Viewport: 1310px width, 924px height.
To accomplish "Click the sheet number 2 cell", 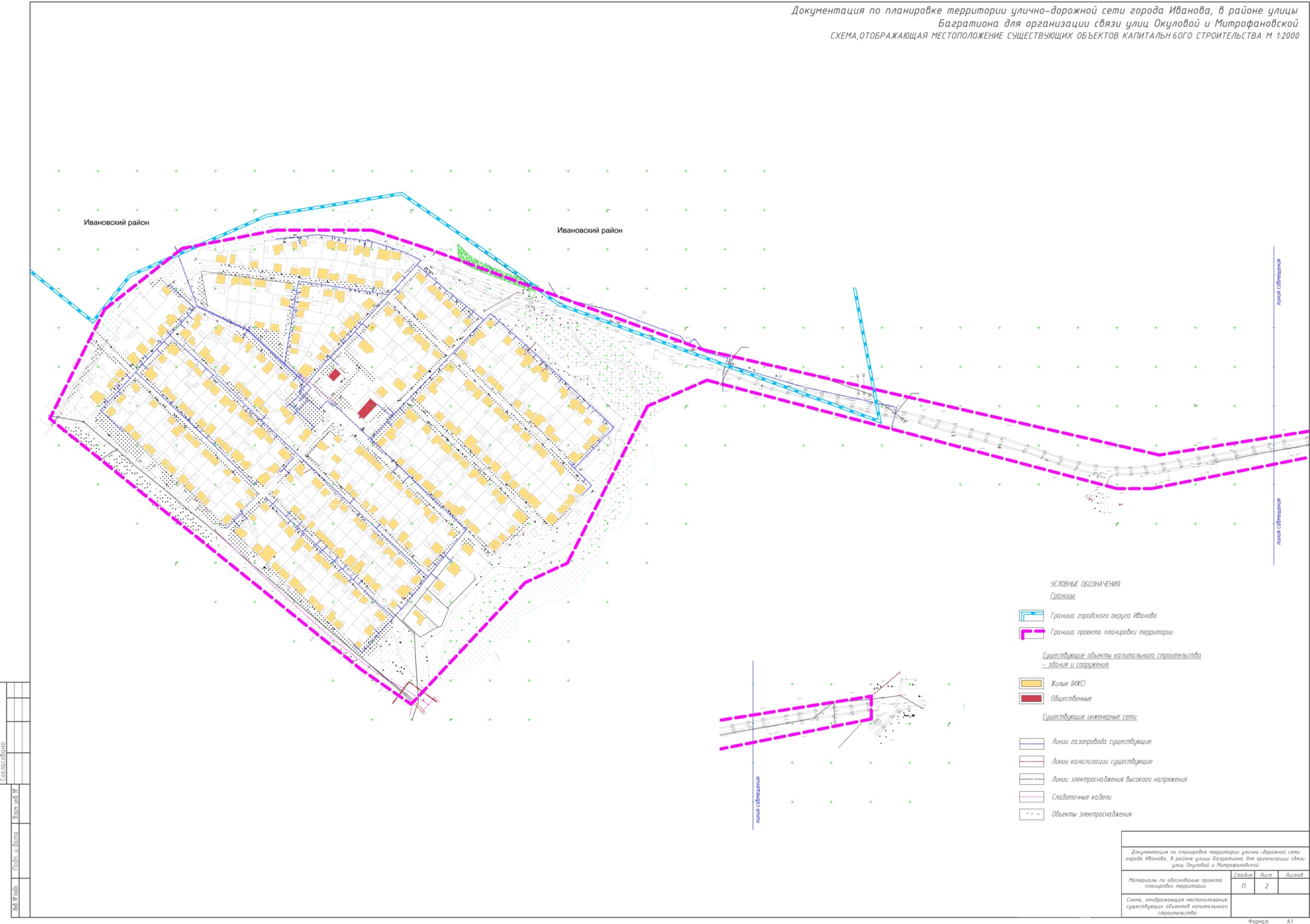I will pos(1266,886).
